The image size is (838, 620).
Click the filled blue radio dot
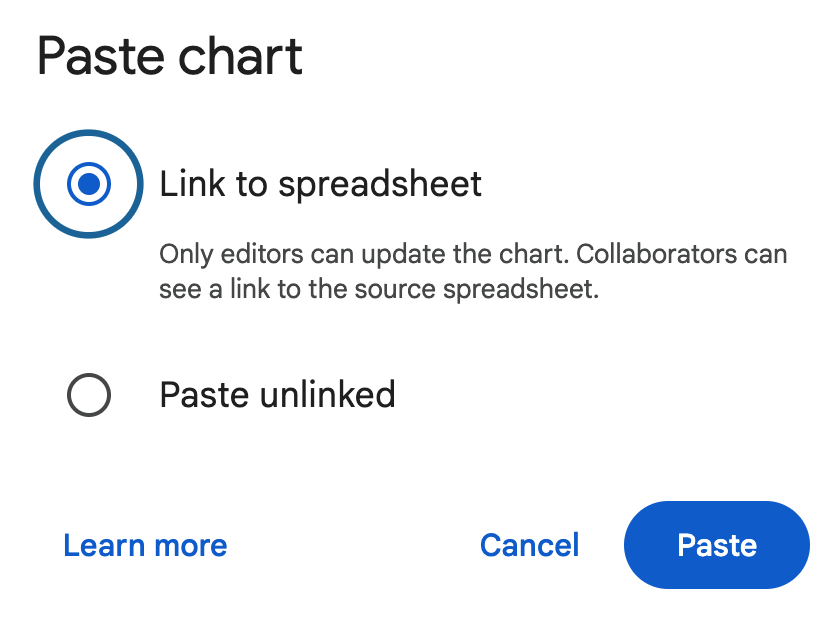pyautogui.click(x=89, y=184)
